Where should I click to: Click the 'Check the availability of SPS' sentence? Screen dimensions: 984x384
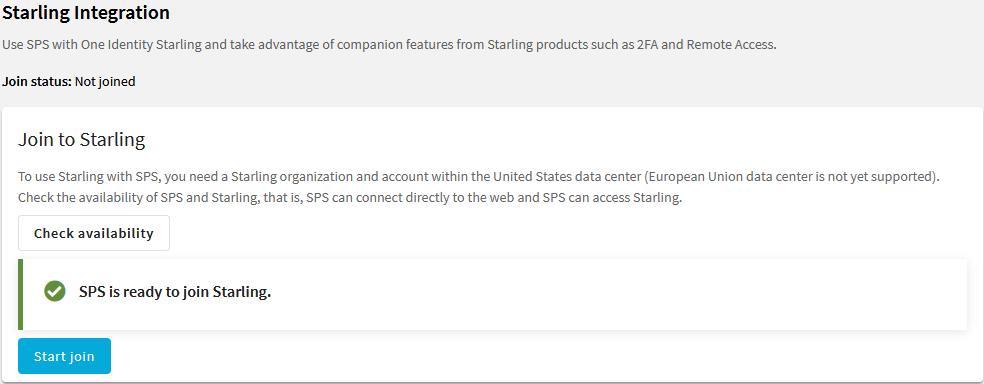pos(350,198)
